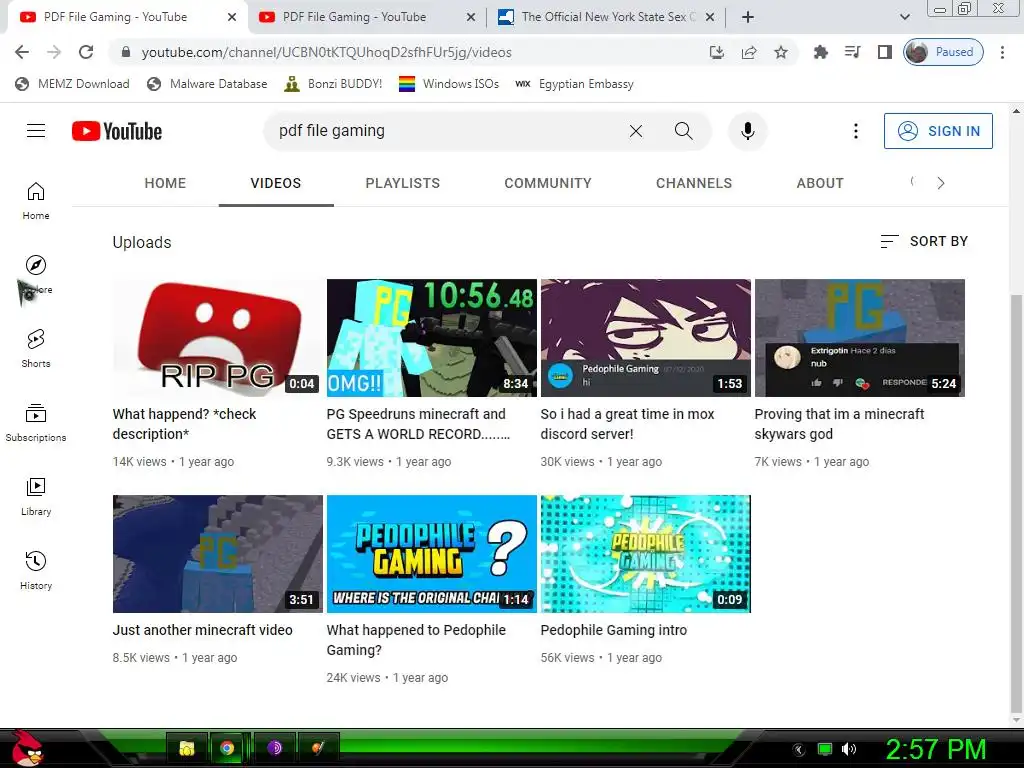Start voice search with the microphone icon
Viewport: 1024px width, 768px height.
point(748,131)
